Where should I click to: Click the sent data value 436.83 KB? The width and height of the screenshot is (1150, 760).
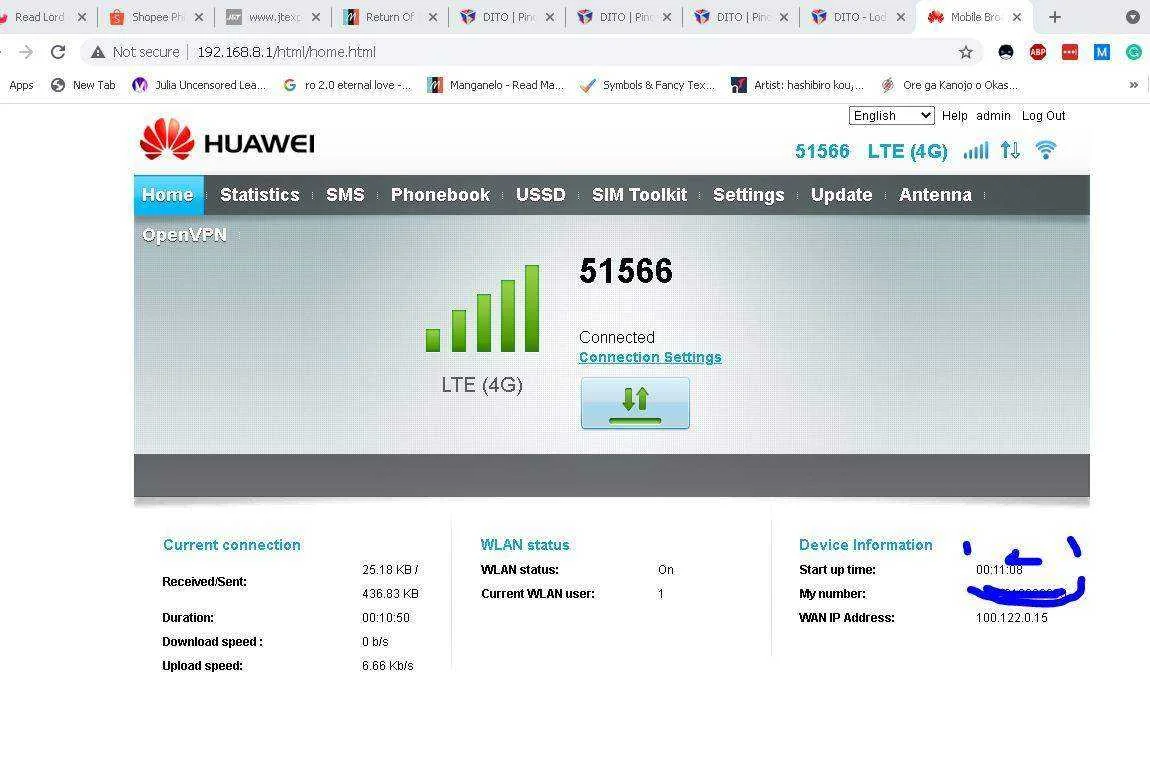coord(390,593)
